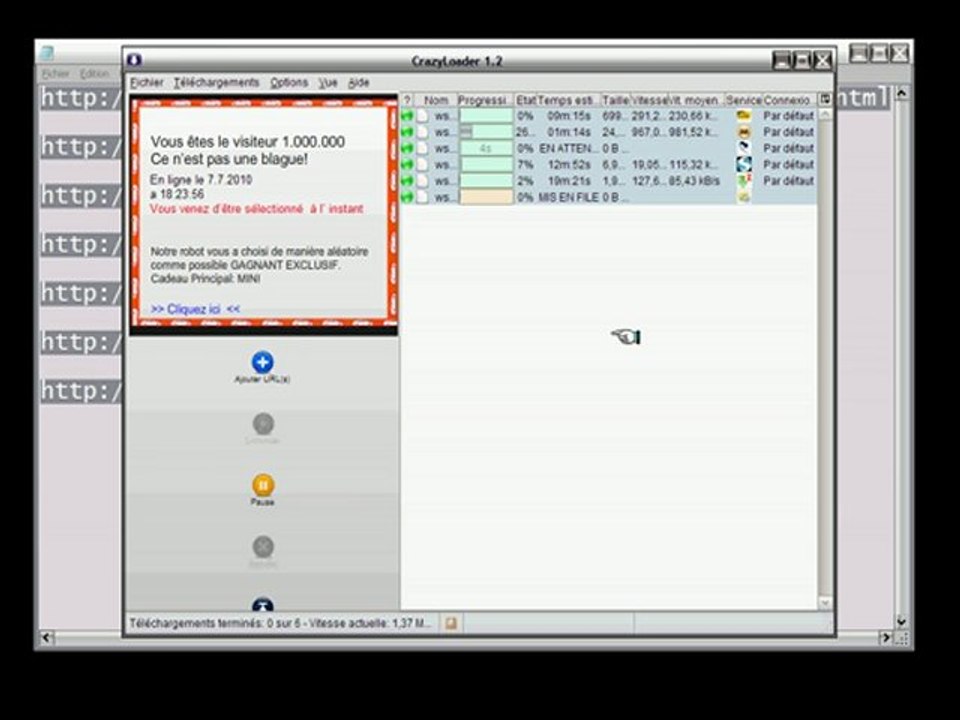
Task: Open the Edition menu in the background window
Action: pos(94,73)
